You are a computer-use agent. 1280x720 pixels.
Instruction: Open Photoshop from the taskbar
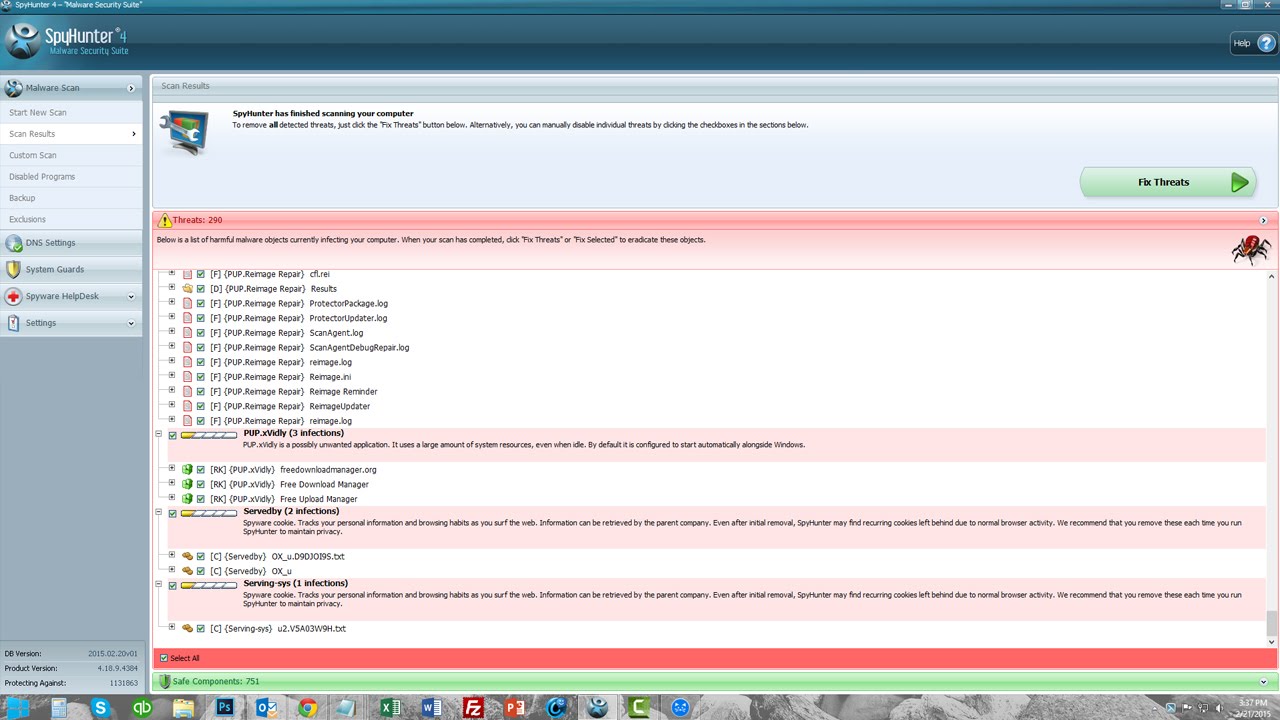click(225, 708)
